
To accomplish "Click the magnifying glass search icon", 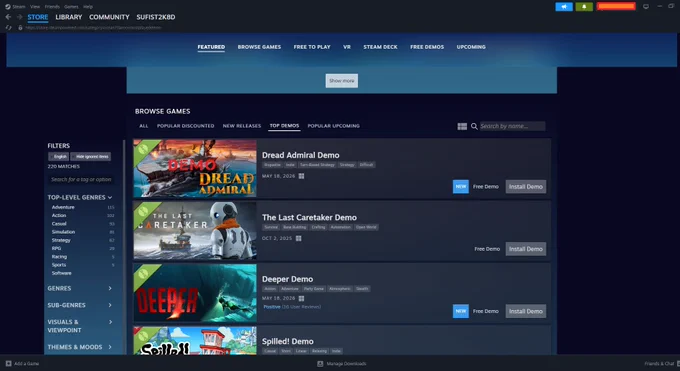I will pos(474,126).
